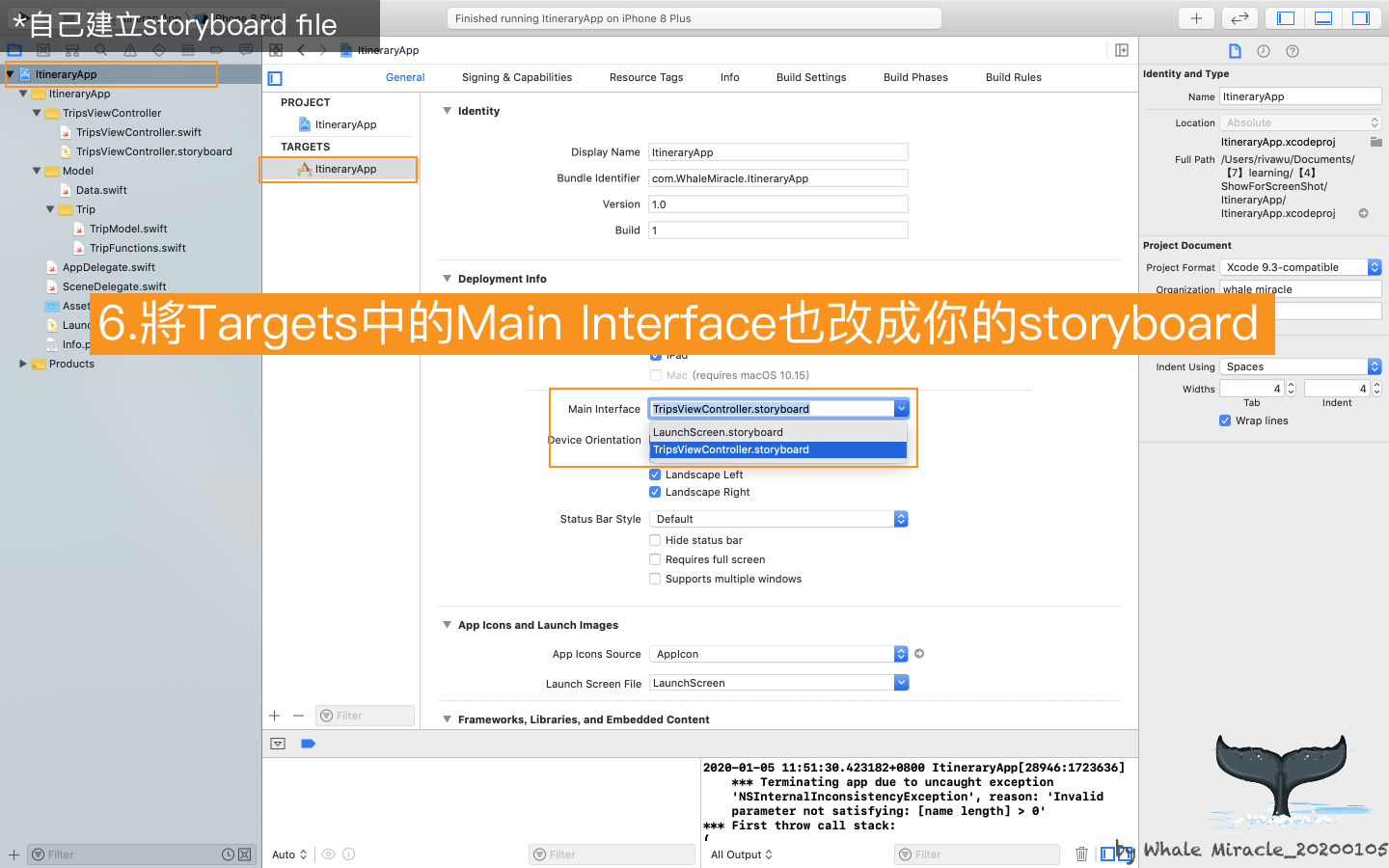The height and width of the screenshot is (868, 1389).
Task: Click the variable info icon in debug area
Action: (349, 854)
